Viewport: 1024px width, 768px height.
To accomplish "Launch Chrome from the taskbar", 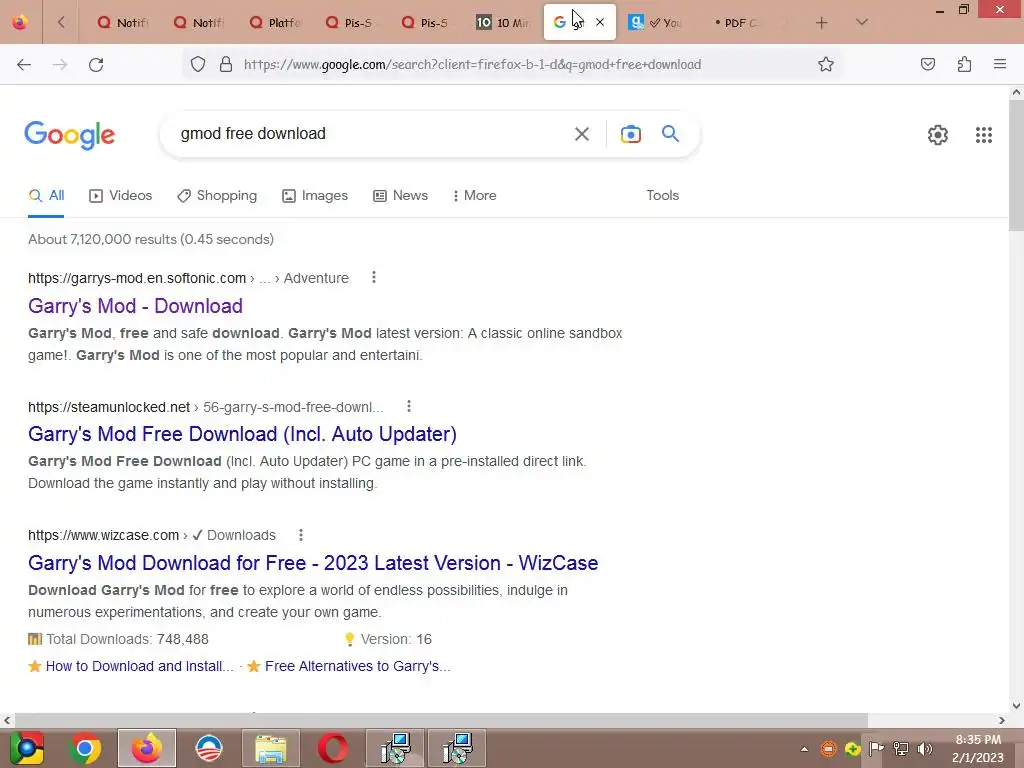I will click(x=84, y=748).
